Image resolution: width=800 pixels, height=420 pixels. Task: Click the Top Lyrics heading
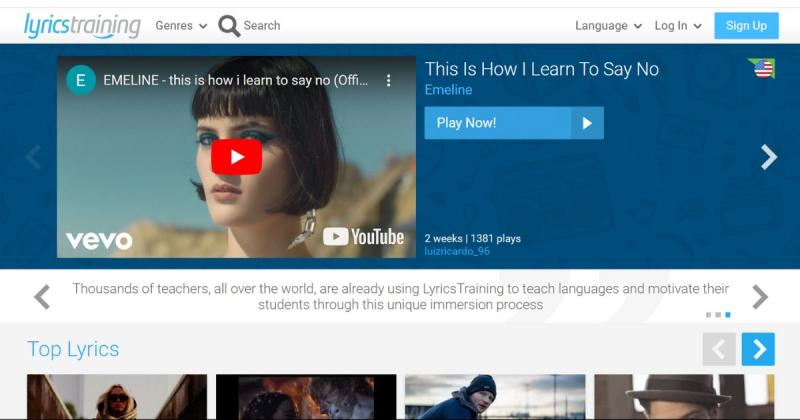(x=73, y=350)
